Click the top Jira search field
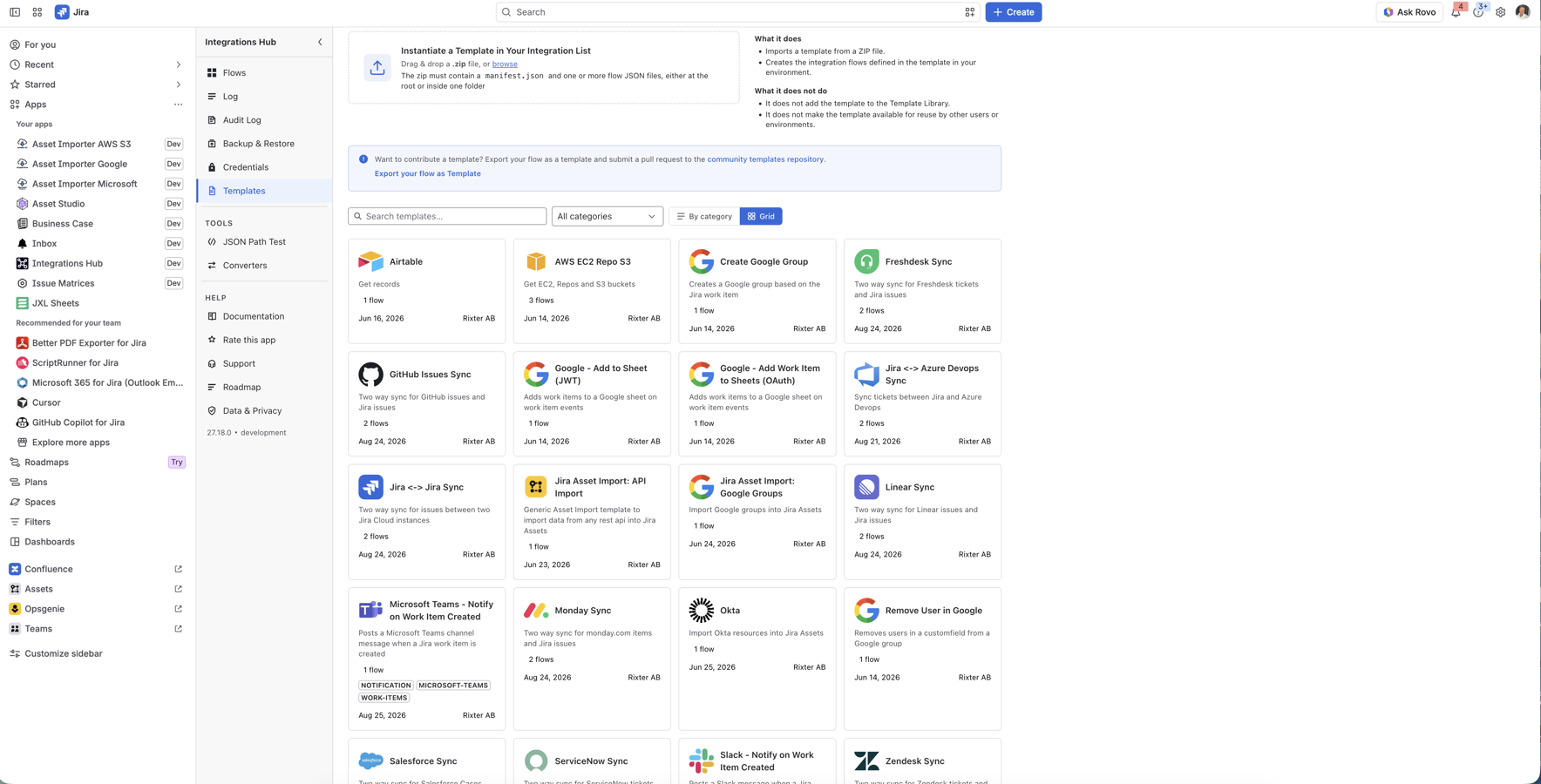Screen dimensions: 1541x784 [x=738, y=12]
